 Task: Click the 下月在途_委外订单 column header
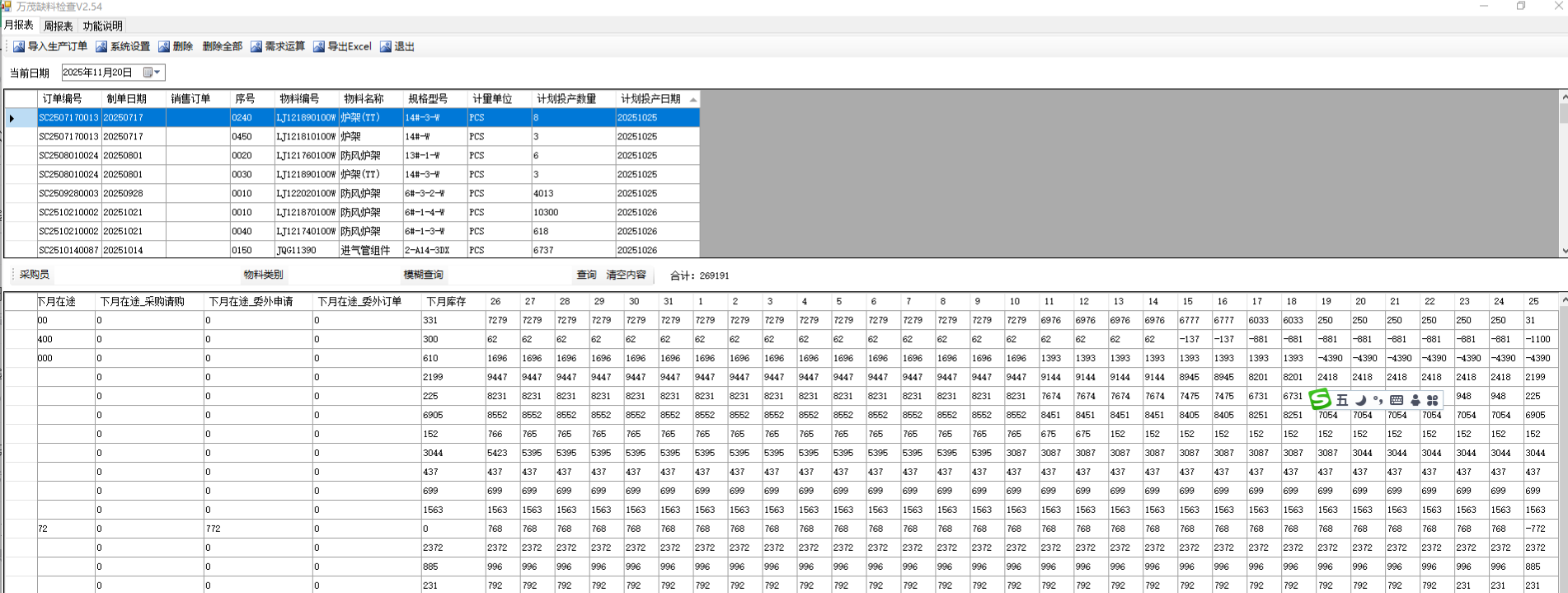click(x=367, y=302)
